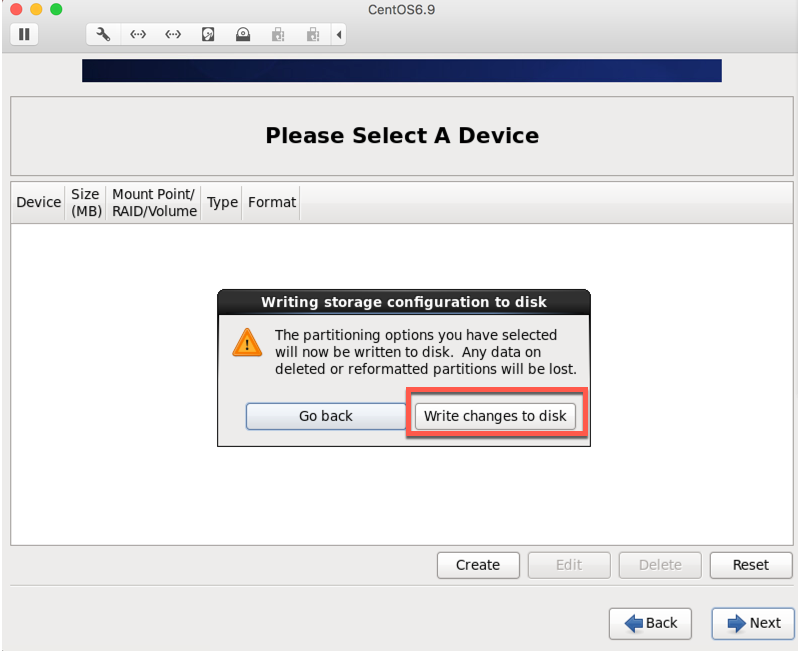The image size is (798, 651).
Task: Collapse the toolbar with the arrow
Action: [339, 34]
